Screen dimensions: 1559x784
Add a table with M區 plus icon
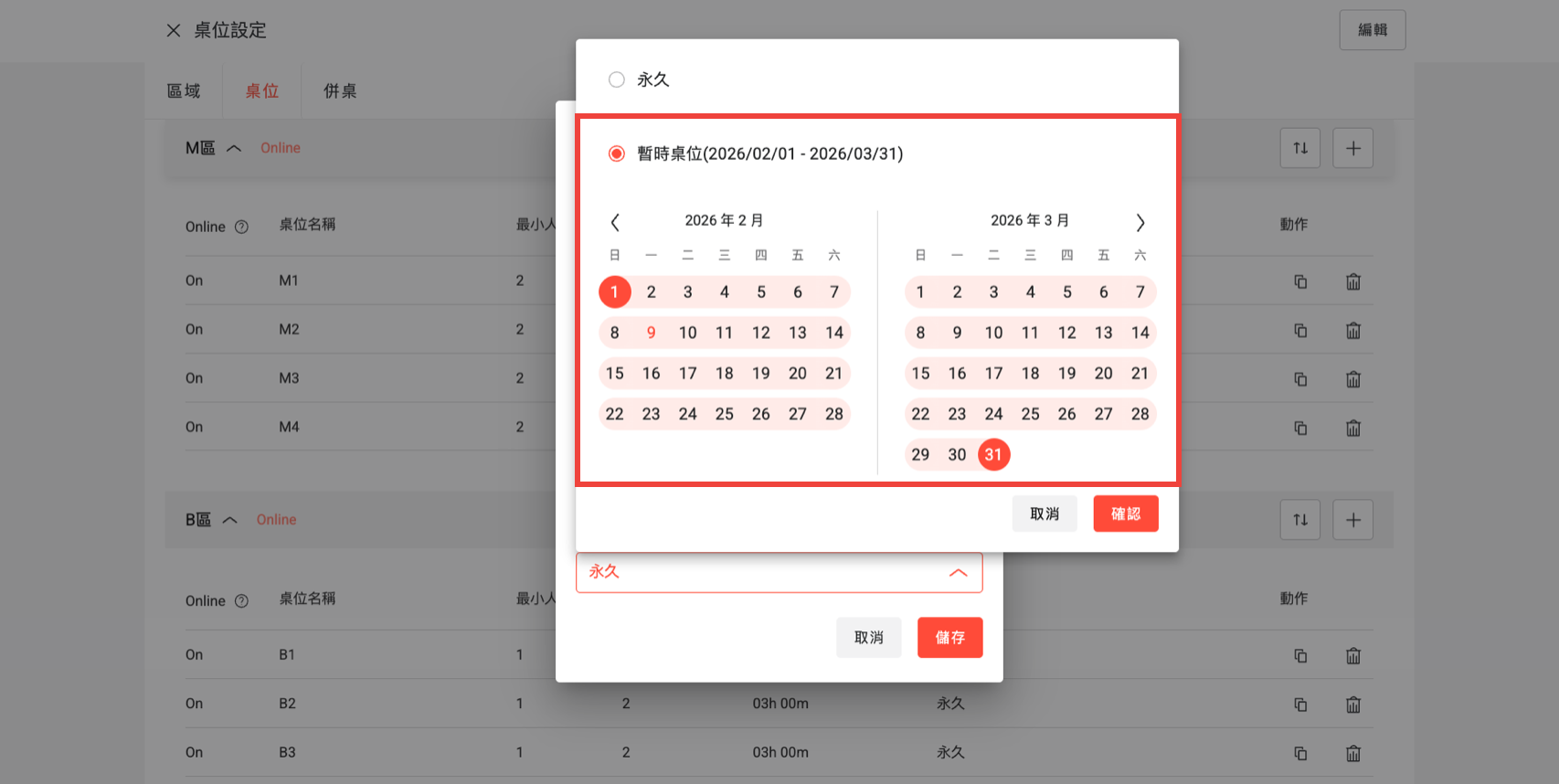(1352, 148)
